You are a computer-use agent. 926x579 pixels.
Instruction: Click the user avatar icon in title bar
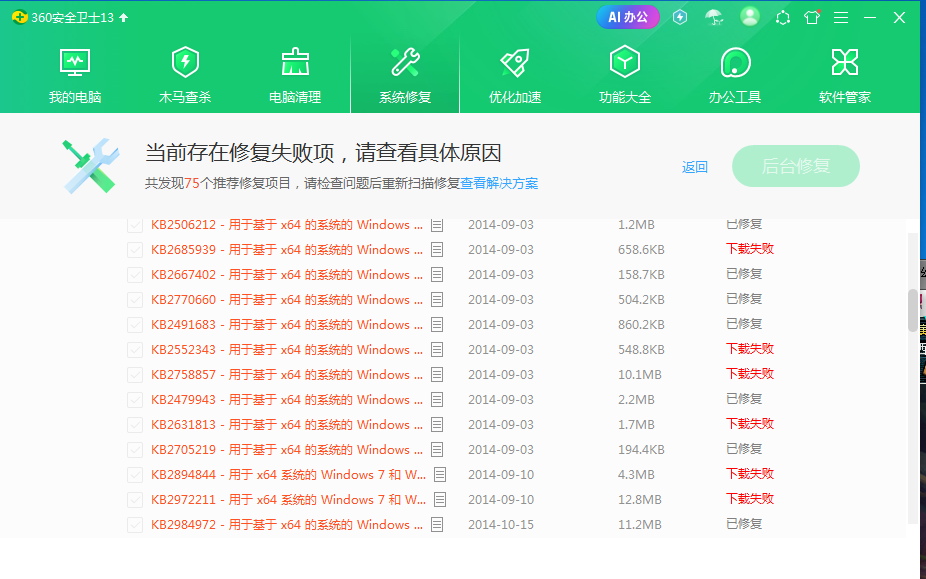750,17
